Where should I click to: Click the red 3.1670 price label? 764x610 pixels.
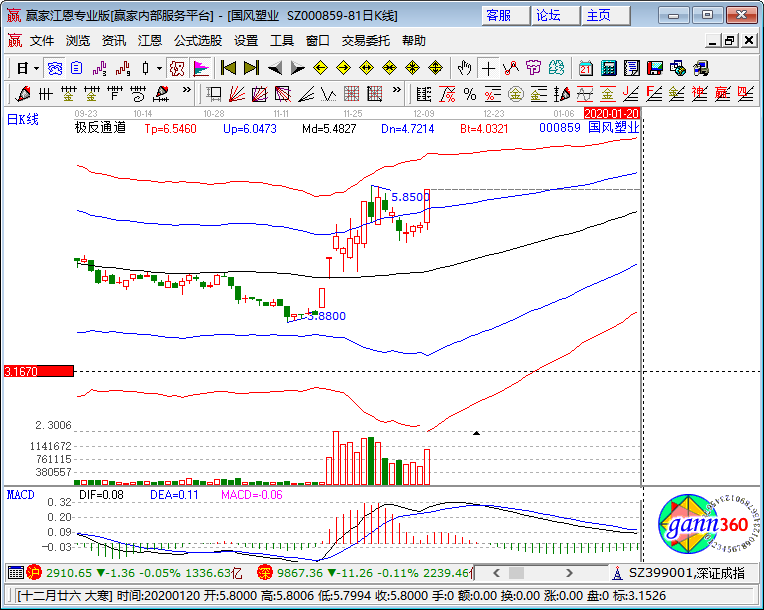[x=38, y=371]
